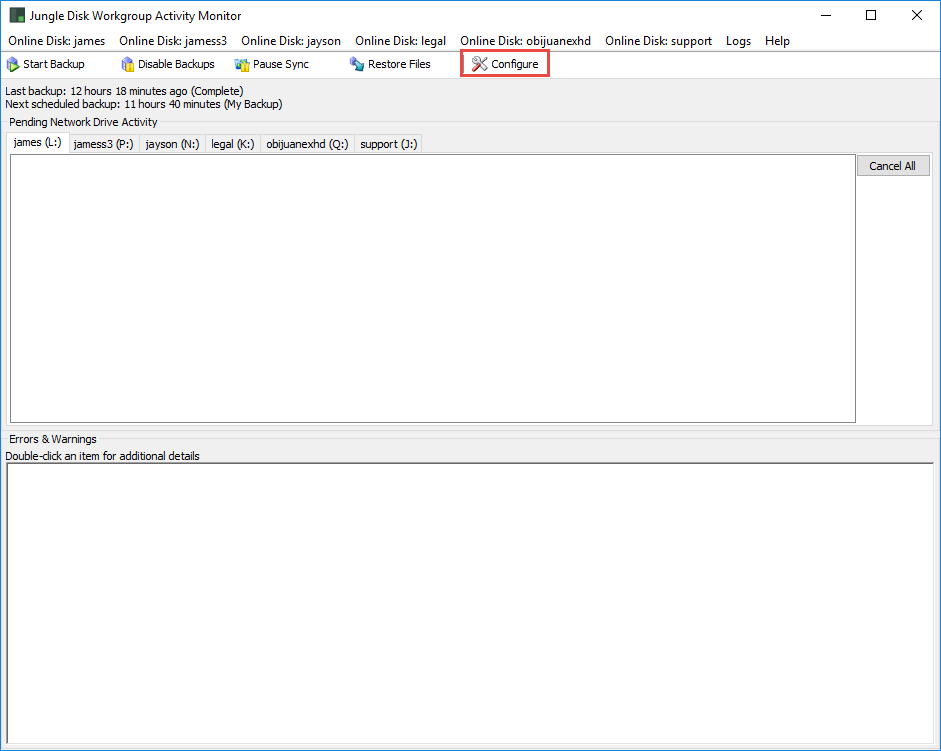Click the Disable Backups icon

[127, 64]
